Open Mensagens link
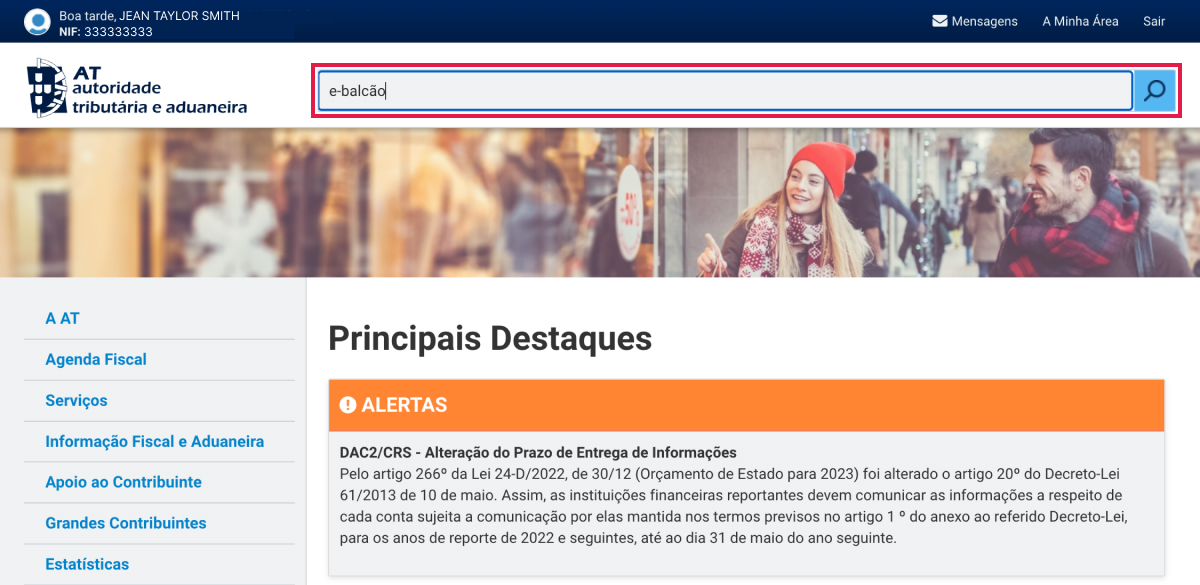This screenshot has height=585, width=1200. click(985, 21)
